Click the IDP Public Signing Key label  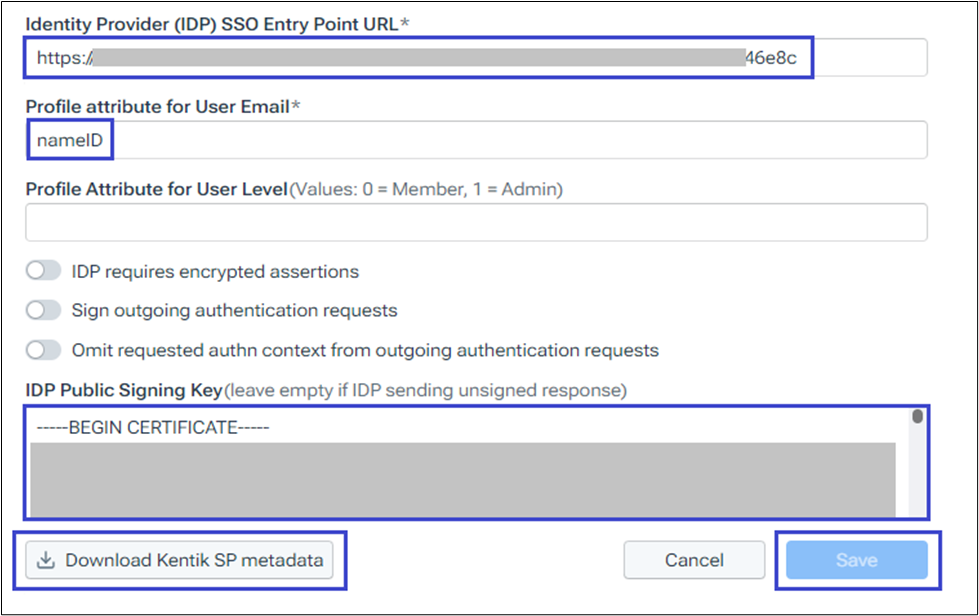point(124,389)
